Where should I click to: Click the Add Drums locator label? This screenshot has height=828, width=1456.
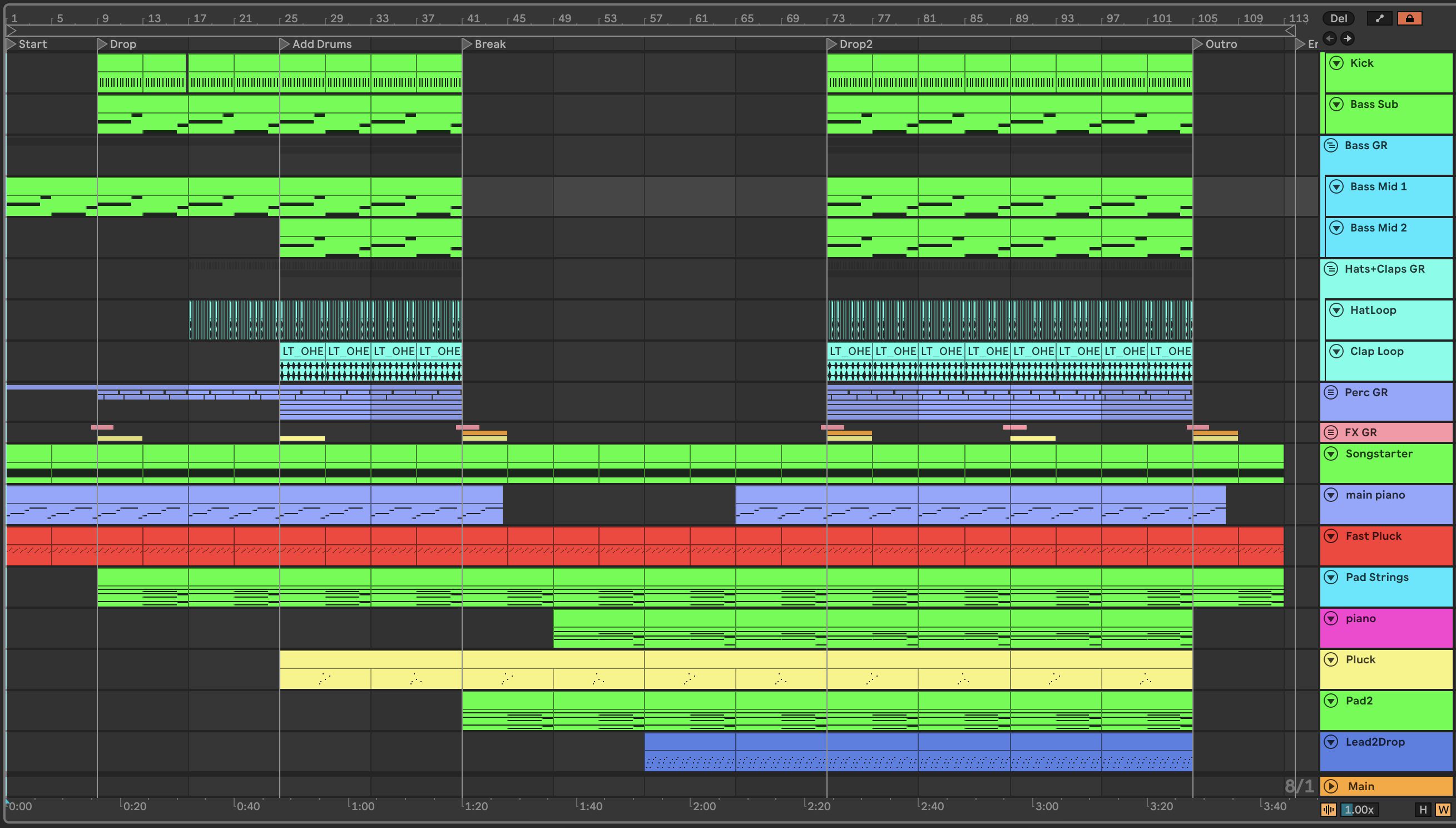(321, 44)
